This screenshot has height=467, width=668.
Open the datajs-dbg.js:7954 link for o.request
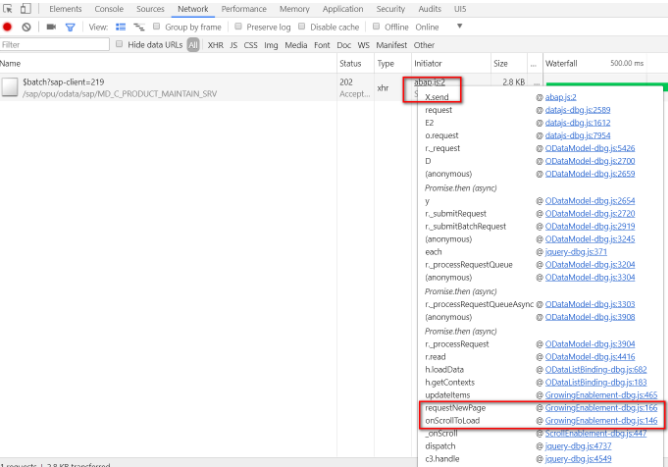(577, 135)
